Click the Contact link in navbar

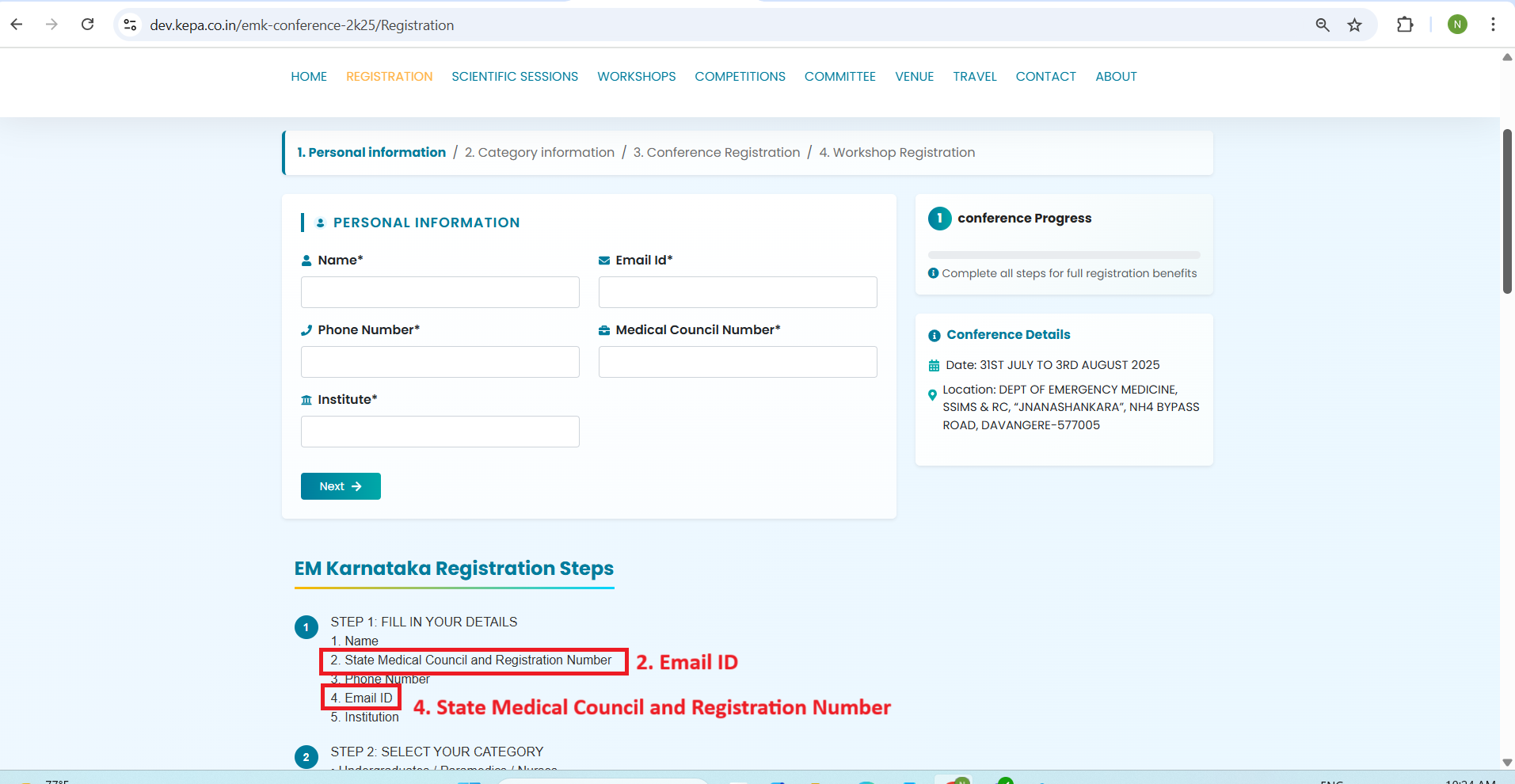tap(1045, 77)
